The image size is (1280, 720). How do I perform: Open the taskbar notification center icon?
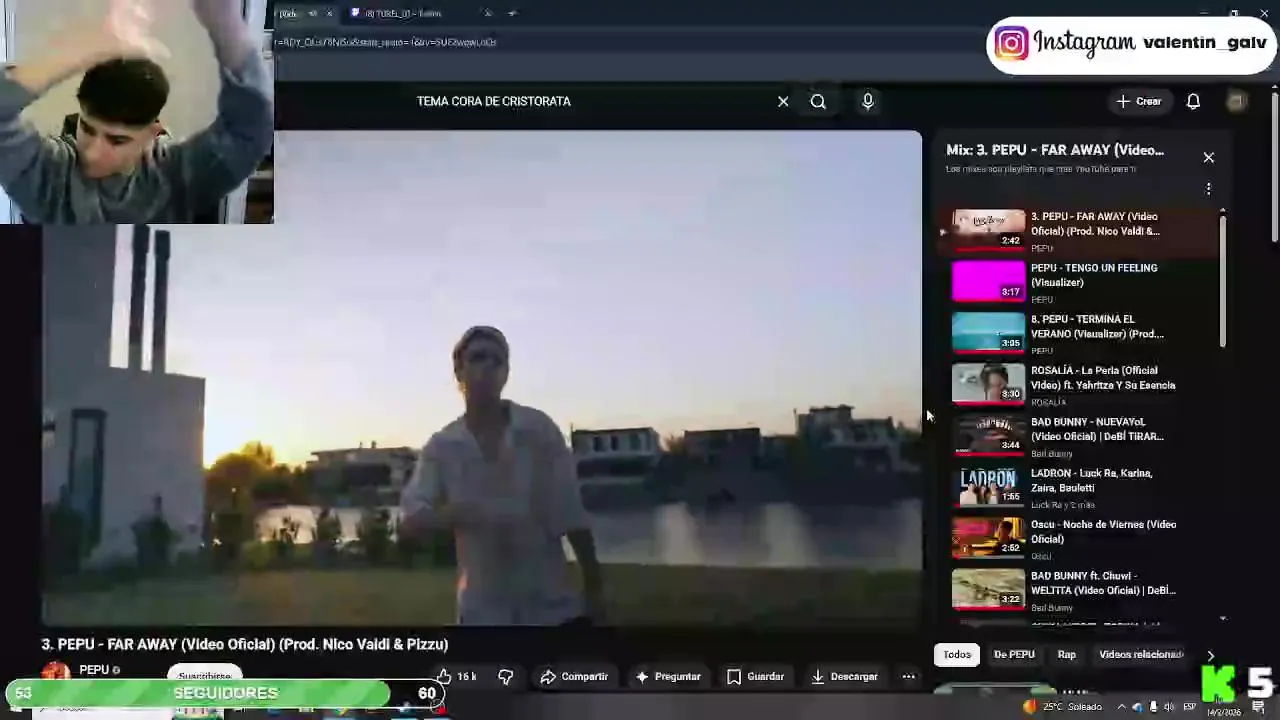(x=1259, y=708)
